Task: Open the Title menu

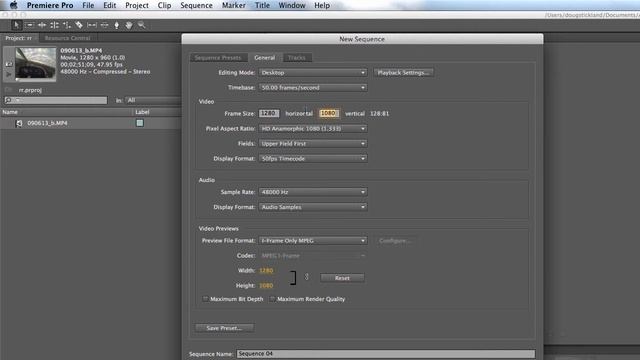Action: click(x=262, y=5)
